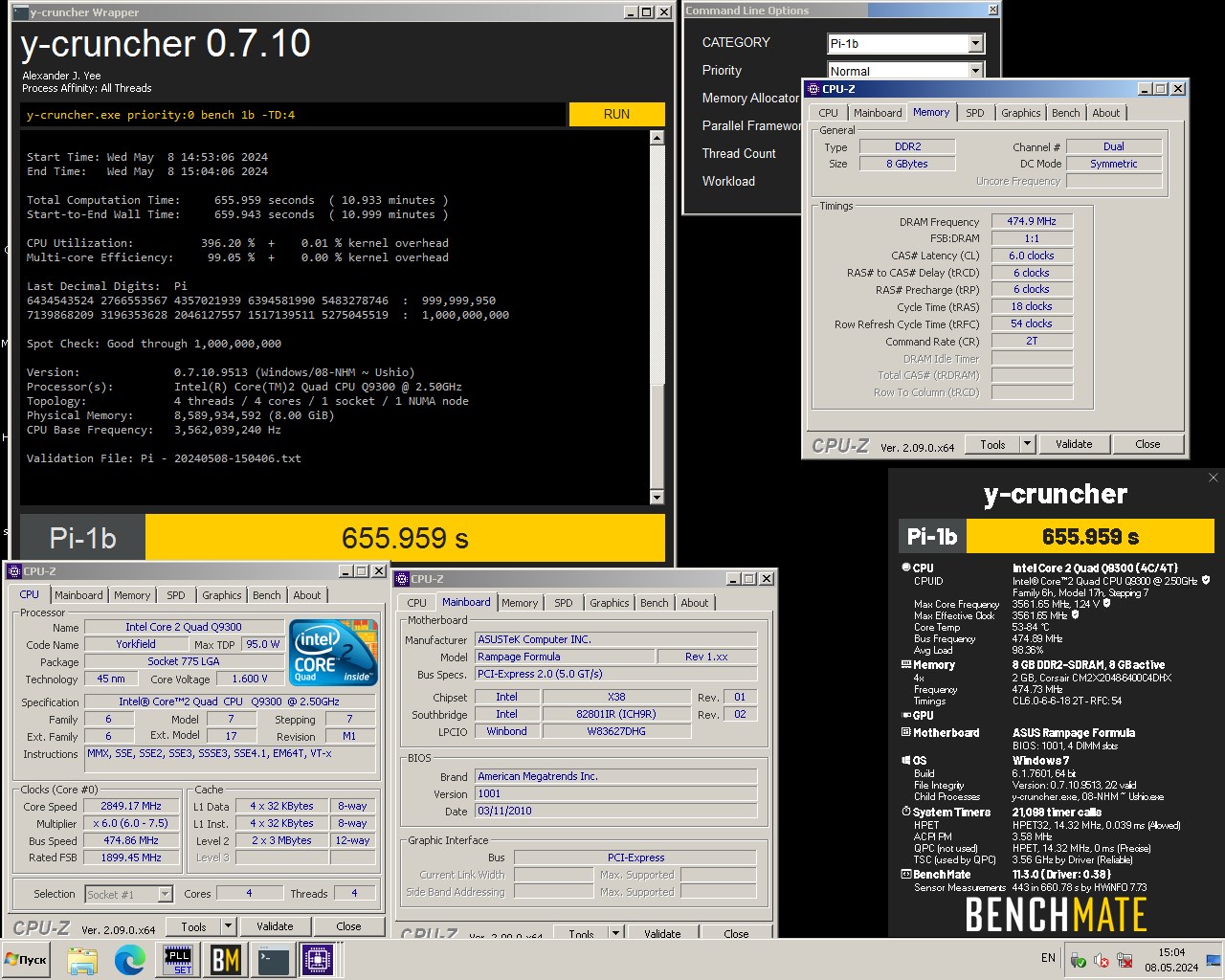Open the Socket #1 selection dropdown
The width and height of the screenshot is (1225, 980).
pos(164,894)
